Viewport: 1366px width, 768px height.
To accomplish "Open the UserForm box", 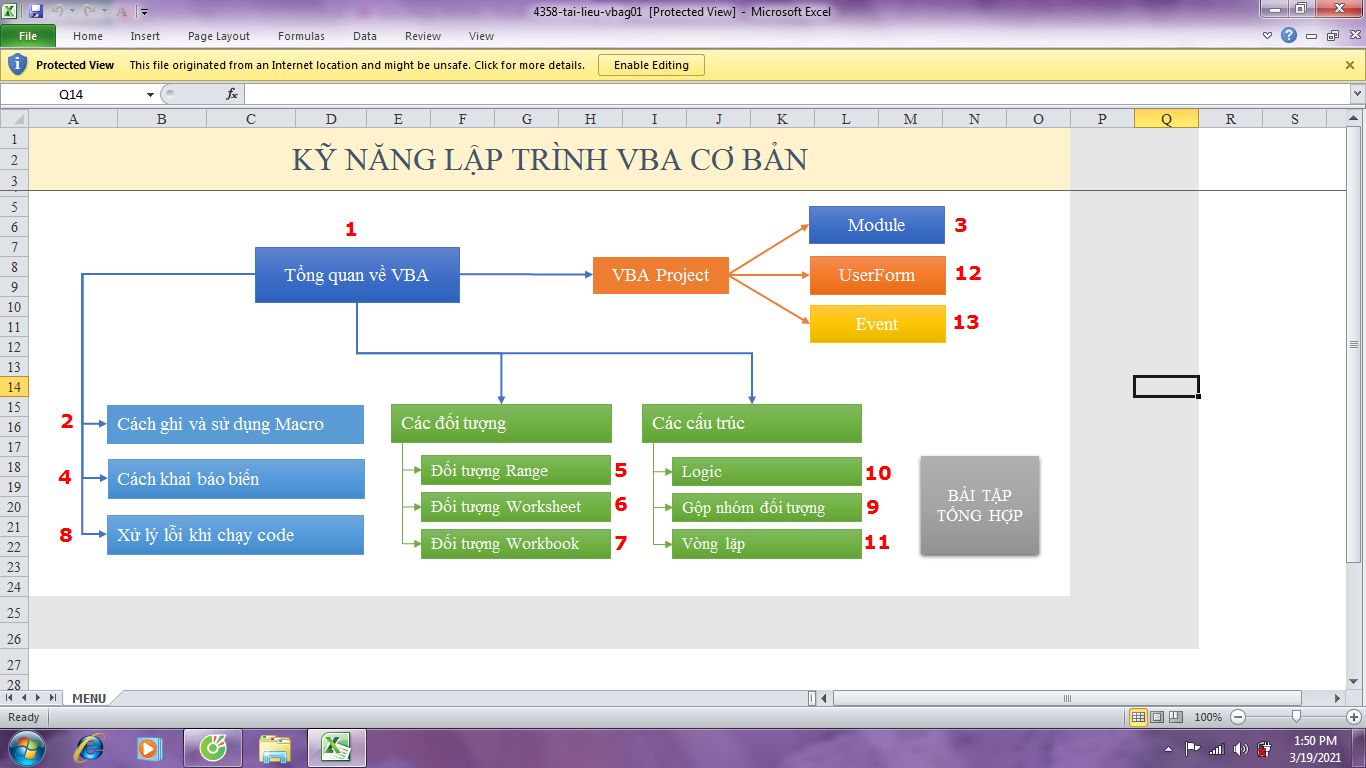I will [877, 275].
